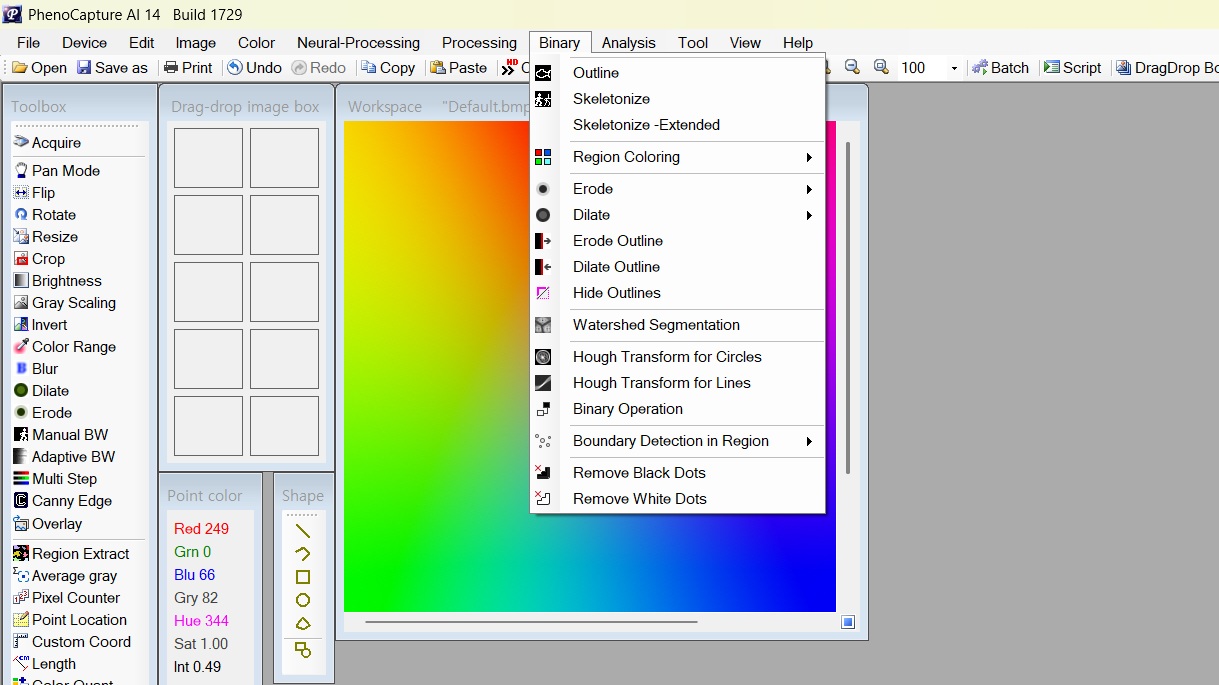Click the Batch toolbar button
The width and height of the screenshot is (1219, 685).
pos(1000,67)
